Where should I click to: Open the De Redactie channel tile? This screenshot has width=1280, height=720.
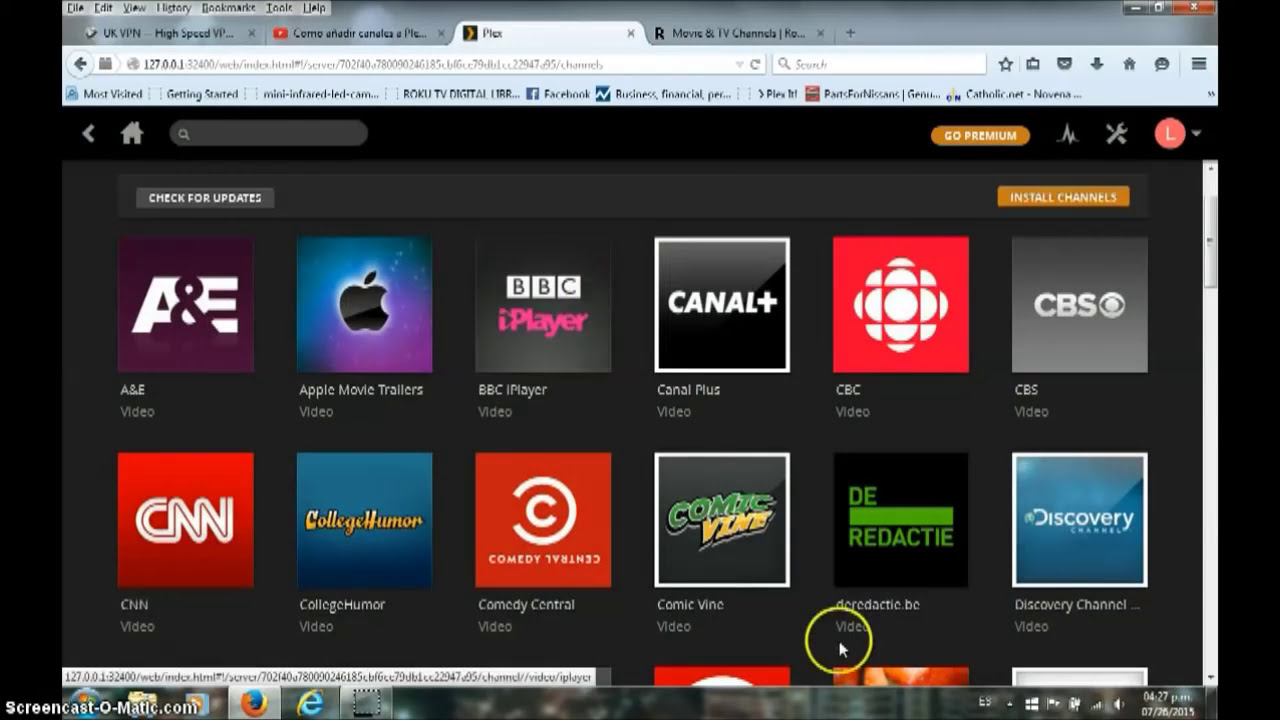coord(901,520)
